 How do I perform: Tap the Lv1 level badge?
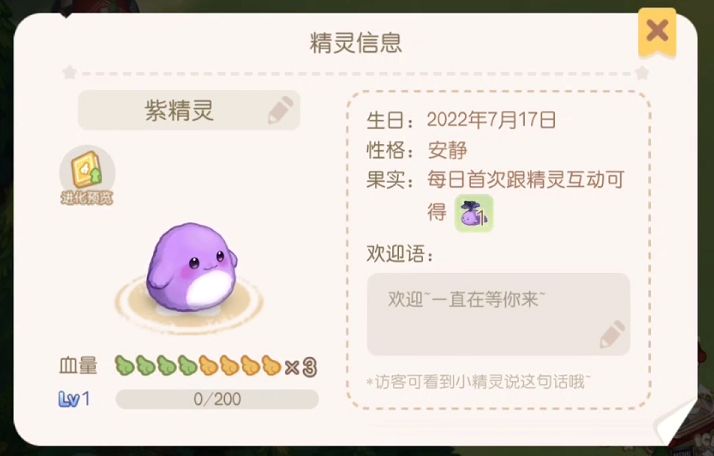[74, 400]
